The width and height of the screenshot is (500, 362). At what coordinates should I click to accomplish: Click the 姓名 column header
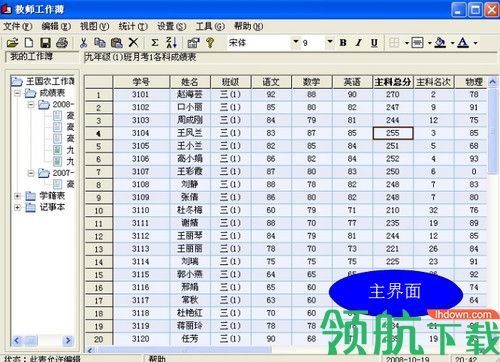[190, 82]
